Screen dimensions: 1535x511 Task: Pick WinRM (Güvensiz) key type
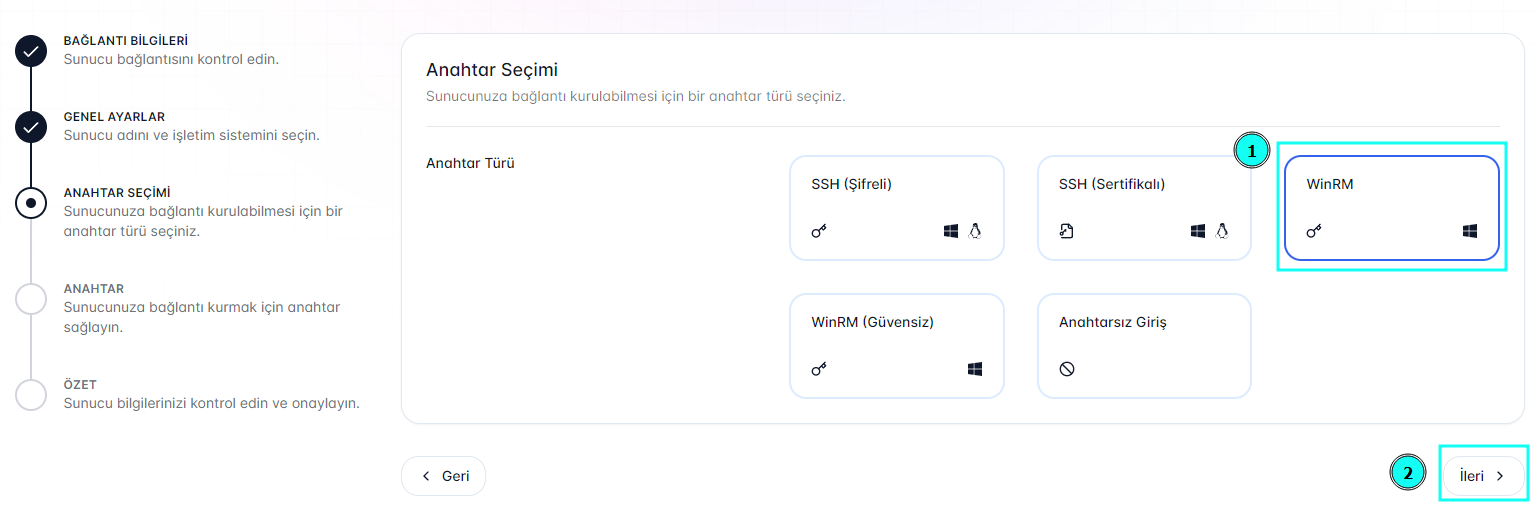coord(896,346)
